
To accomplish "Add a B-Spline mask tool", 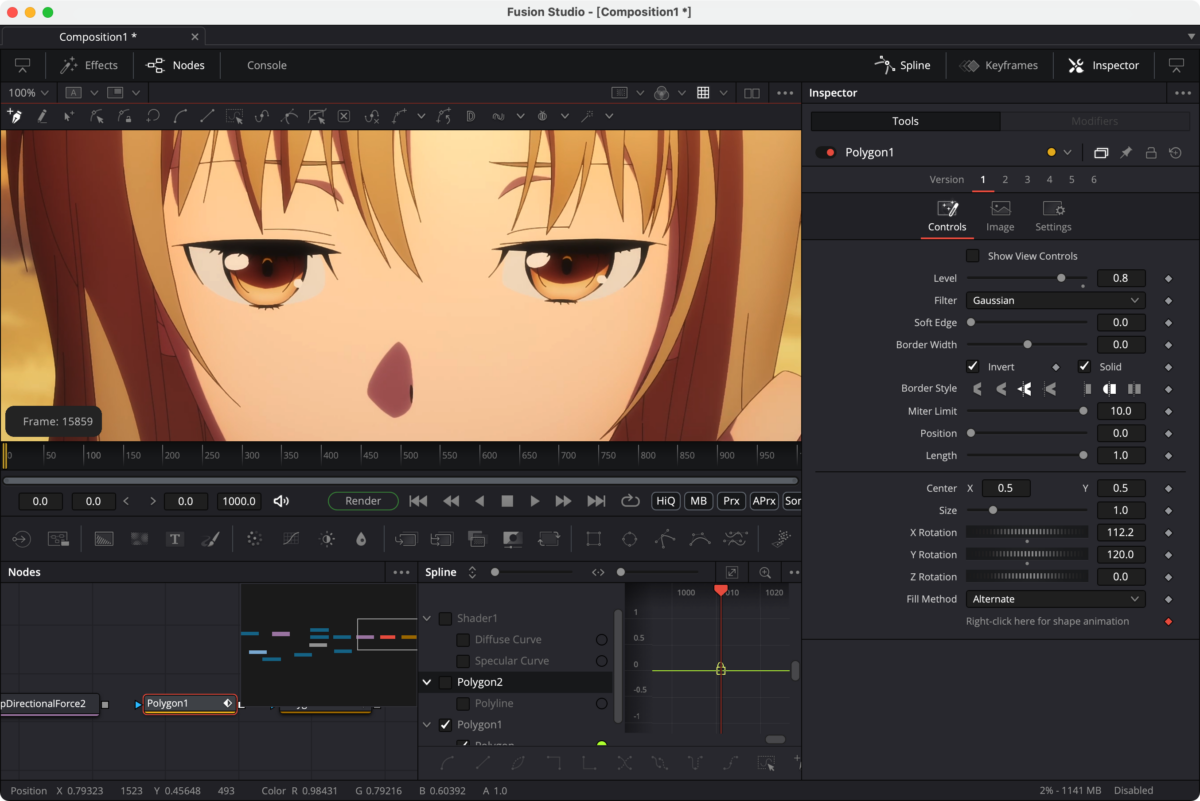I will click(x=700, y=539).
